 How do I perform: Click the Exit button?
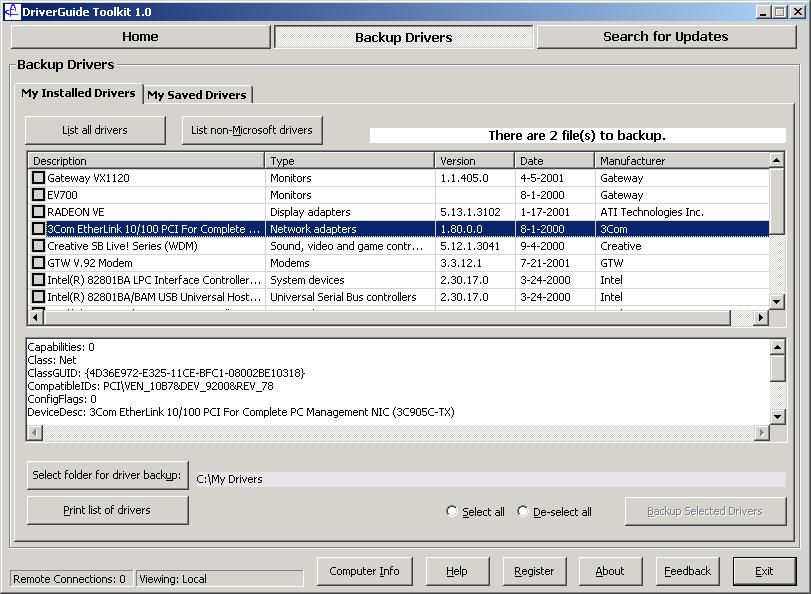(x=764, y=571)
